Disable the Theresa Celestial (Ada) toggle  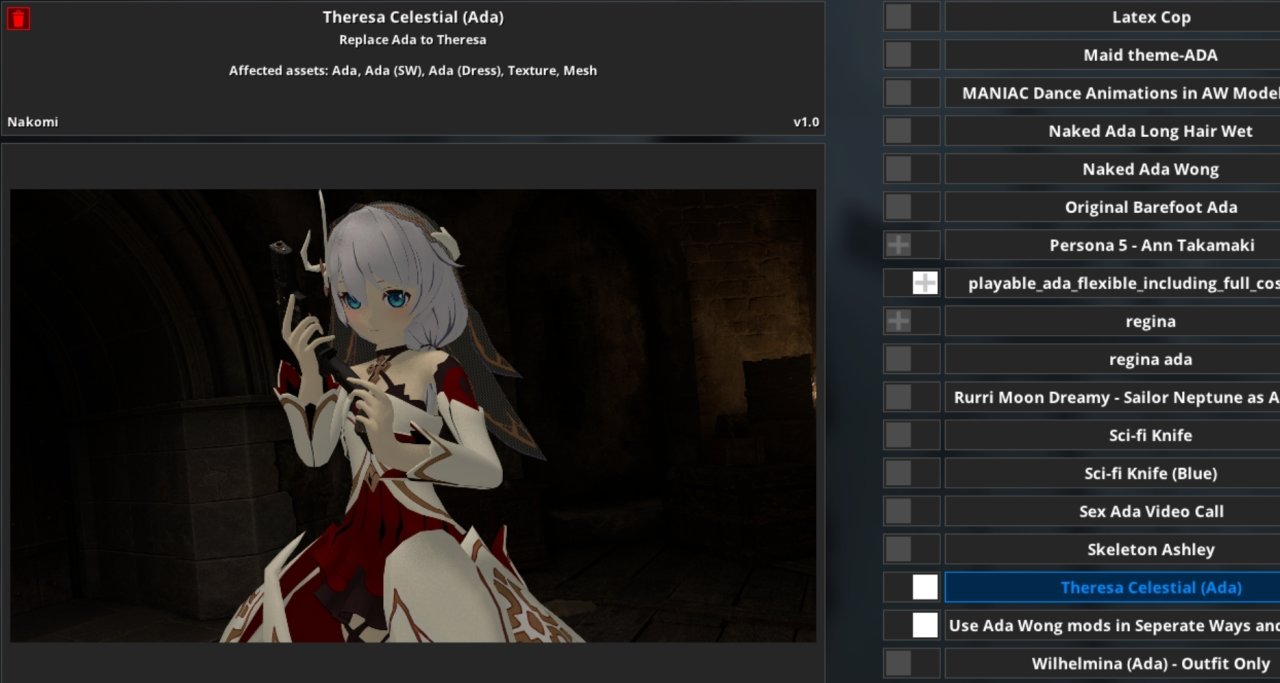(912, 587)
